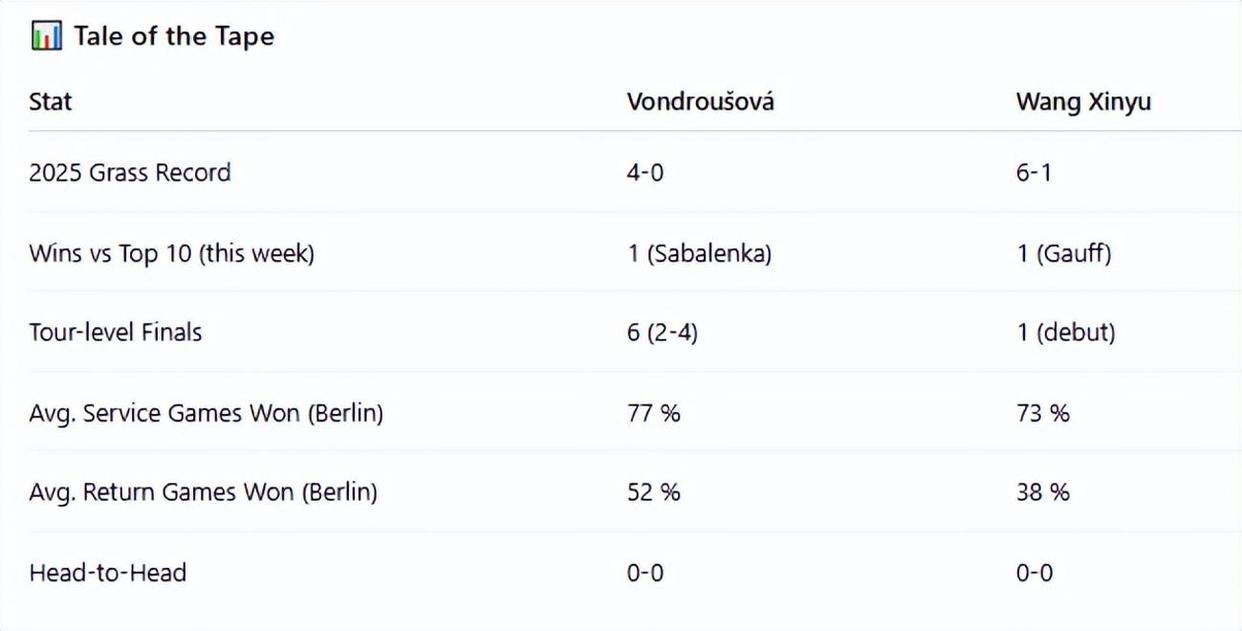Select the 2025 Grass Record row label
The width and height of the screenshot is (1242, 631).
point(130,172)
